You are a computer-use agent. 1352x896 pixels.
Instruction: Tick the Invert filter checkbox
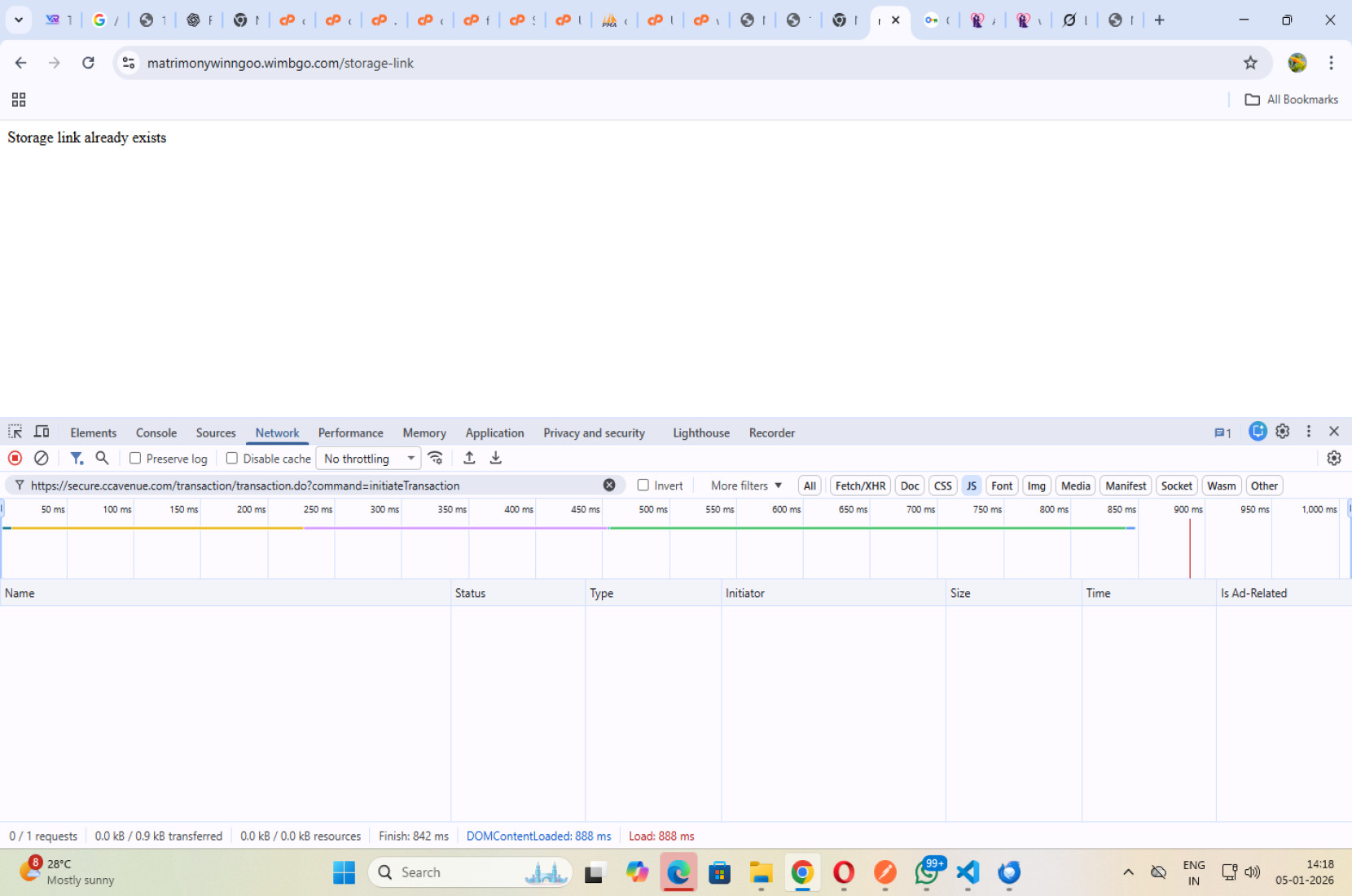tap(643, 485)
